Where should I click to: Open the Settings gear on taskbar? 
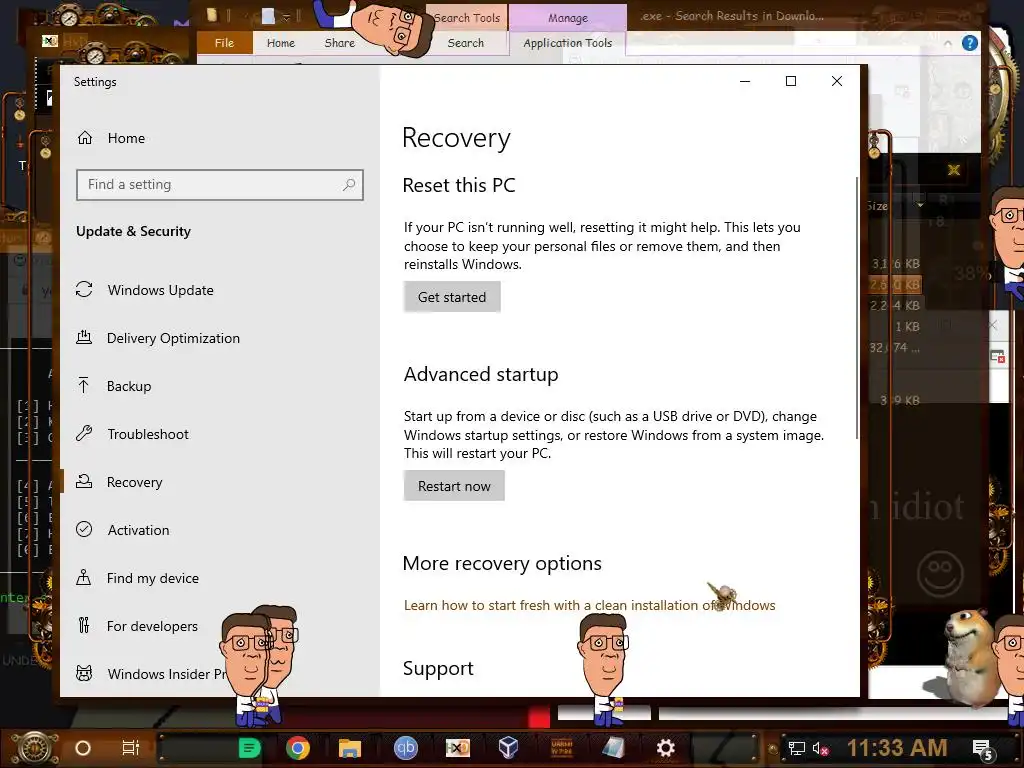tap(665, 748)
